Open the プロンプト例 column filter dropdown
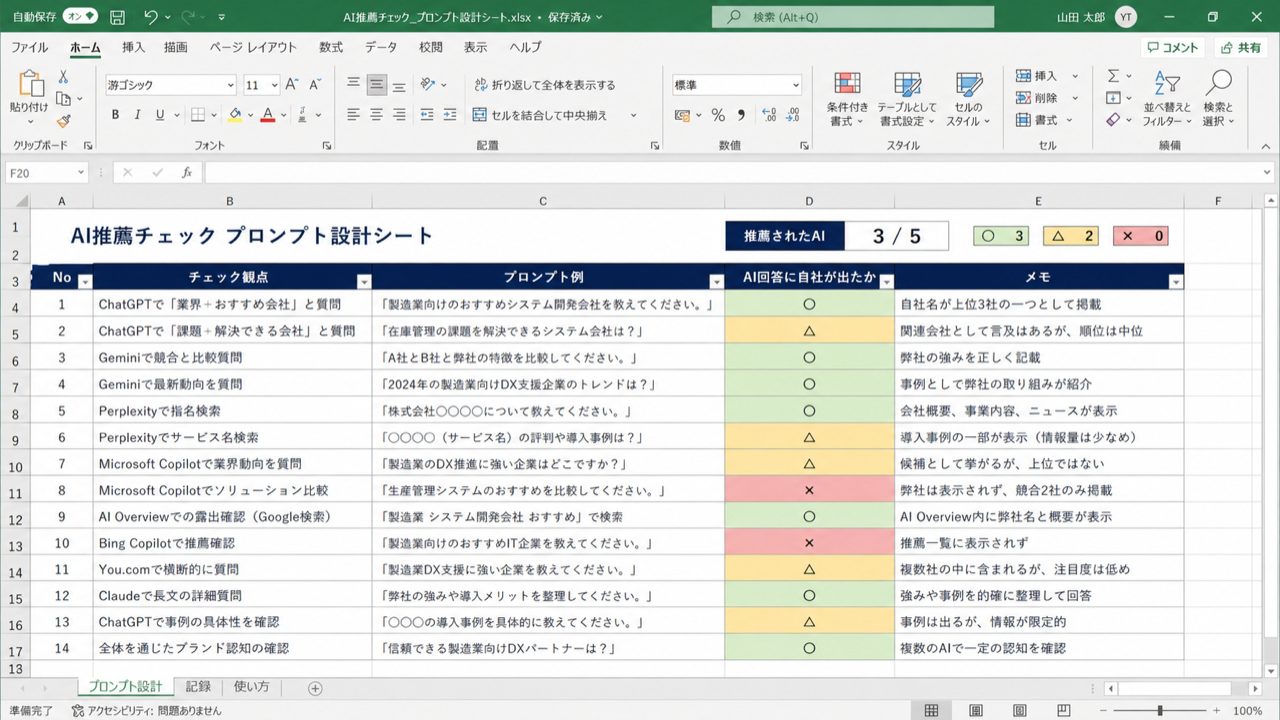Image resolution: width=1280 pixels, height=720 pixels. coord(716,282)
